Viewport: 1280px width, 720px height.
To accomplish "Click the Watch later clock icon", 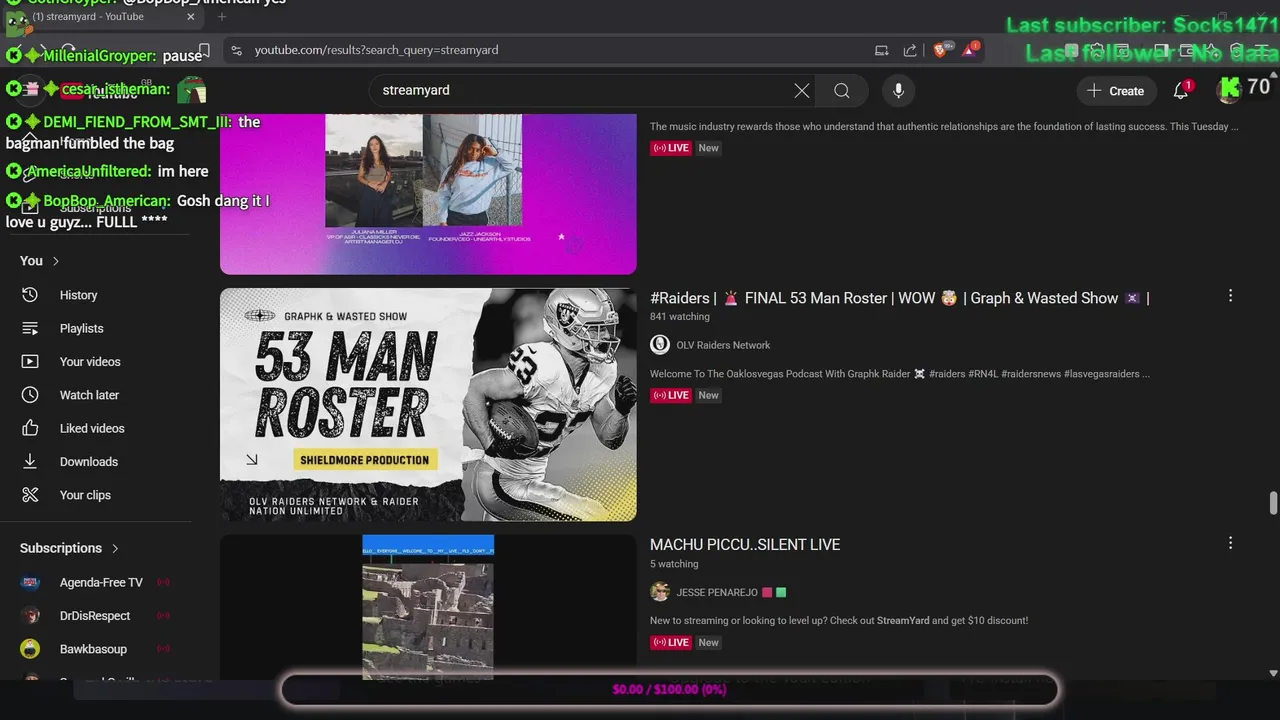I will click(x=30, y=395).
